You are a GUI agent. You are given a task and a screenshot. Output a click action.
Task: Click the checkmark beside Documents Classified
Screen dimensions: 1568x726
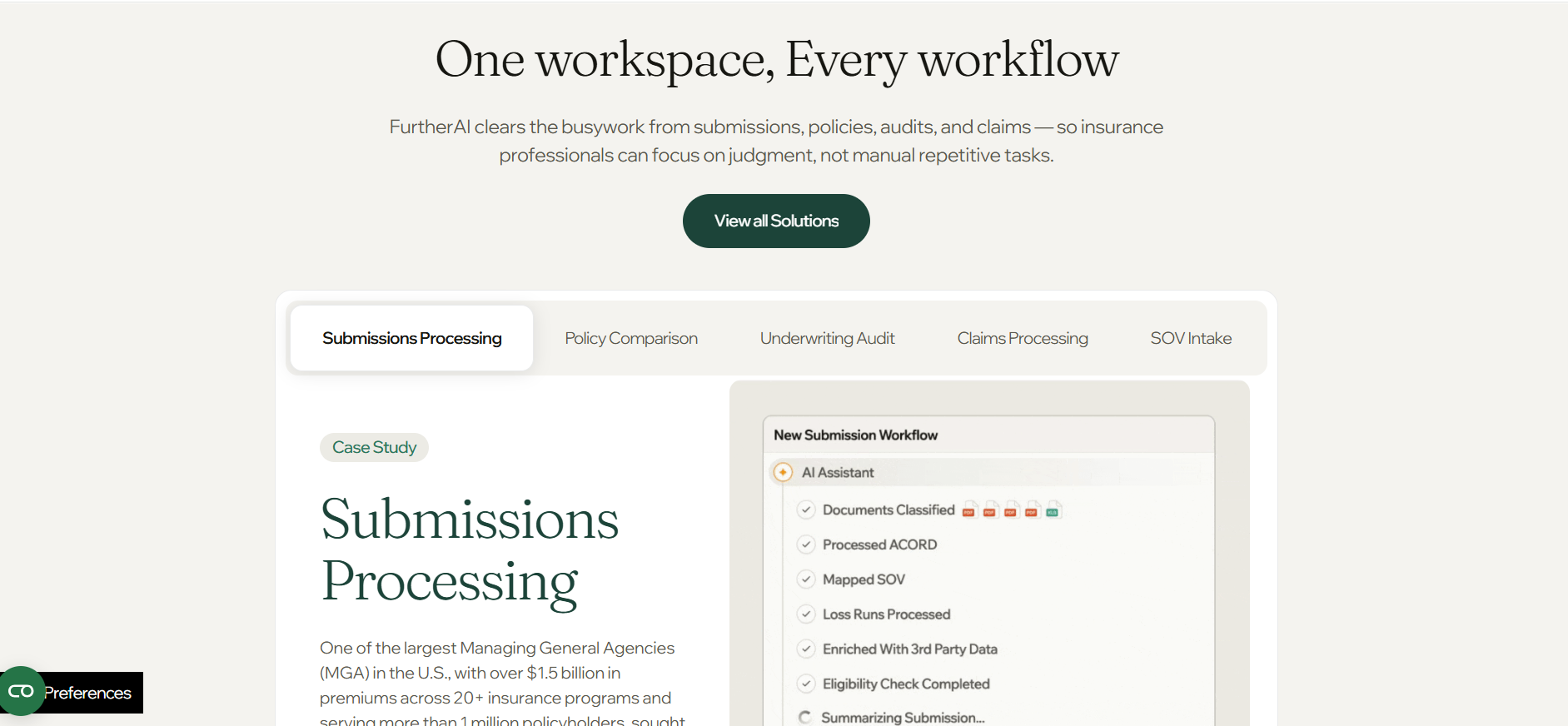(x=805, y=510)
